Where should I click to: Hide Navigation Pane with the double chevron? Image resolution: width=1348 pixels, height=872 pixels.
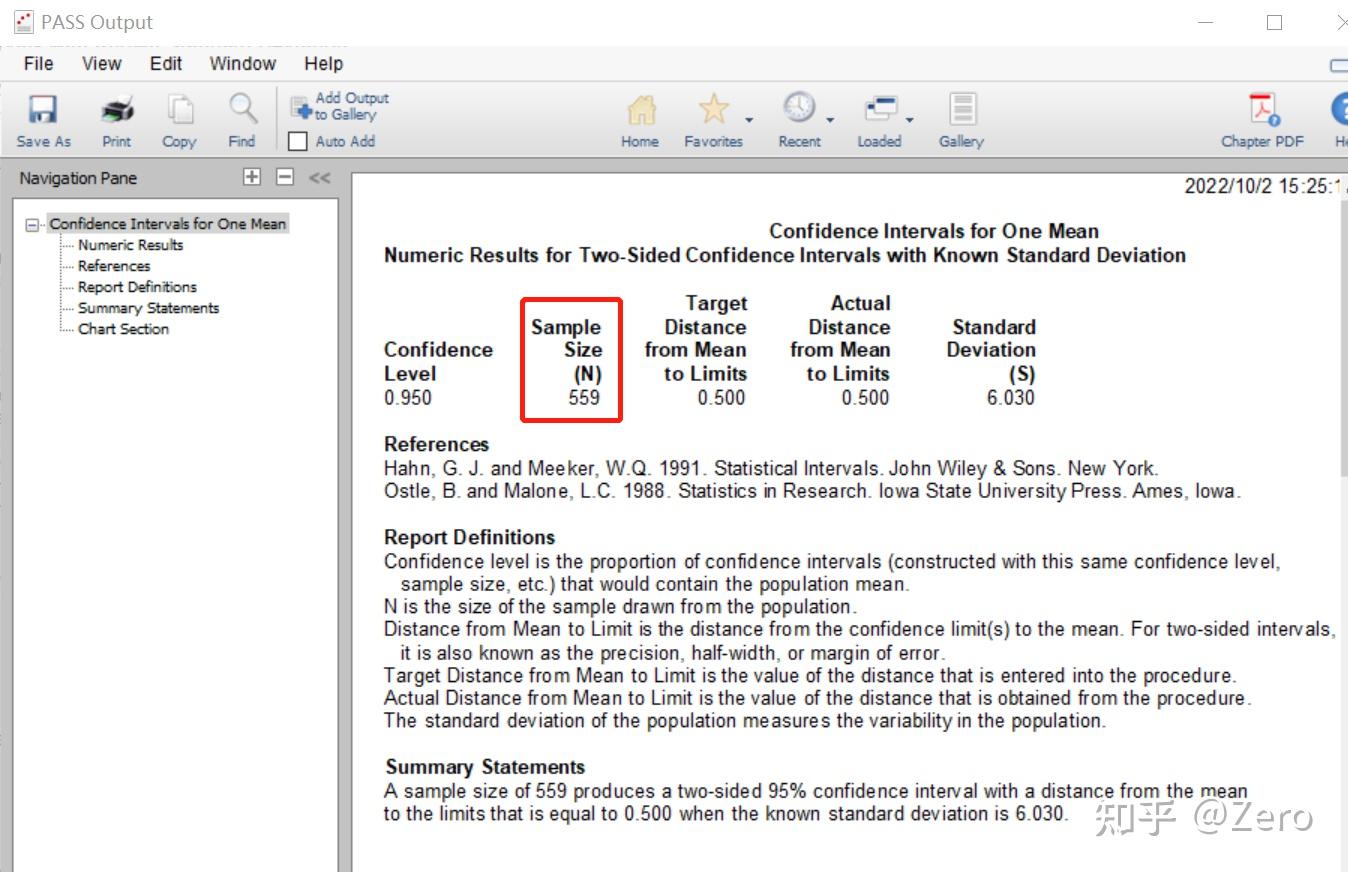click(319, 178)
